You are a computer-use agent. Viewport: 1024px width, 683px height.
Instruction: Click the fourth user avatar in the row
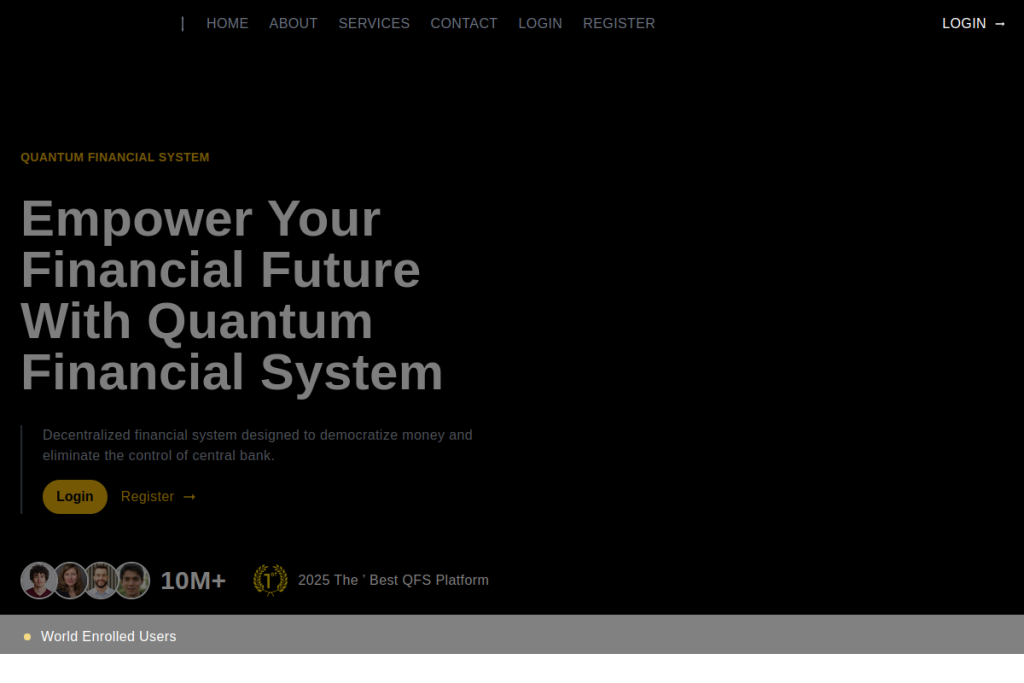132,580
